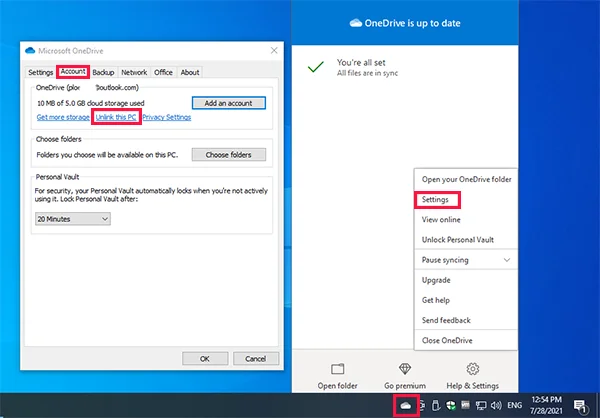Expand the 20 Minutes lock timeout dropdown

(x=73, y=219)
